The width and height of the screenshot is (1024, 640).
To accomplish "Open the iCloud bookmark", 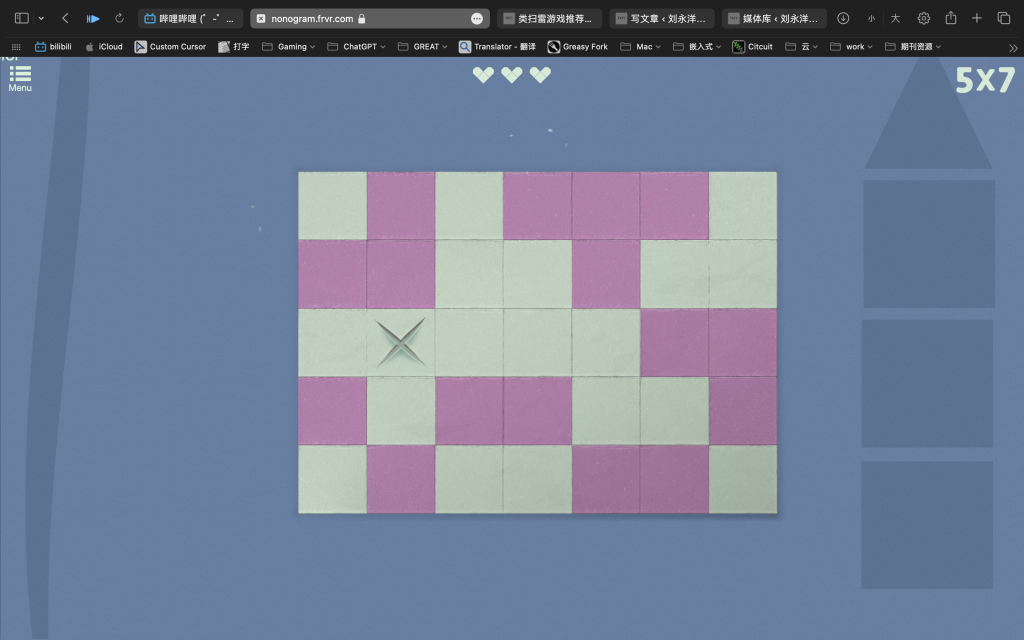I will pos(104,47).
